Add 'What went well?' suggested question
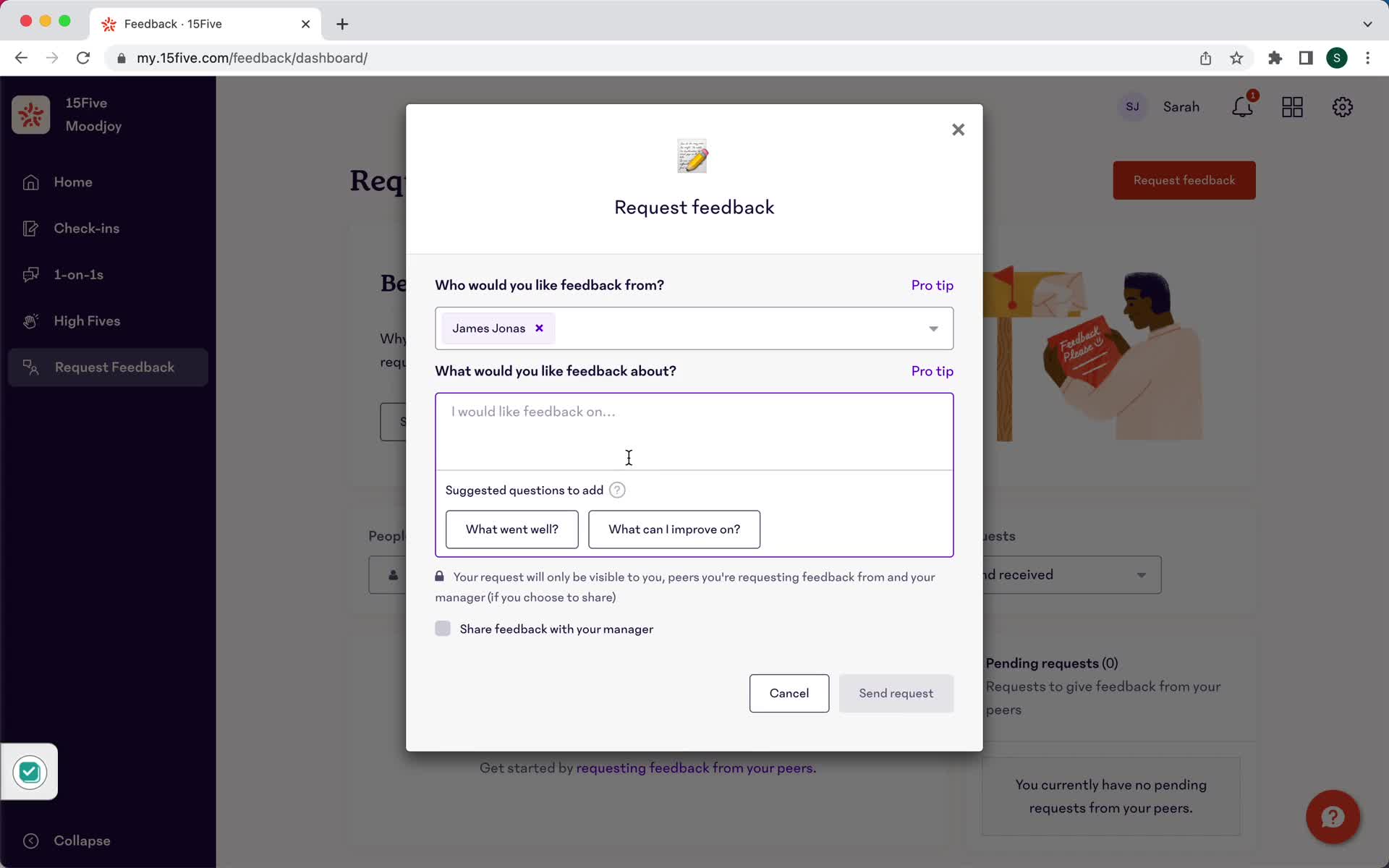 511,529
